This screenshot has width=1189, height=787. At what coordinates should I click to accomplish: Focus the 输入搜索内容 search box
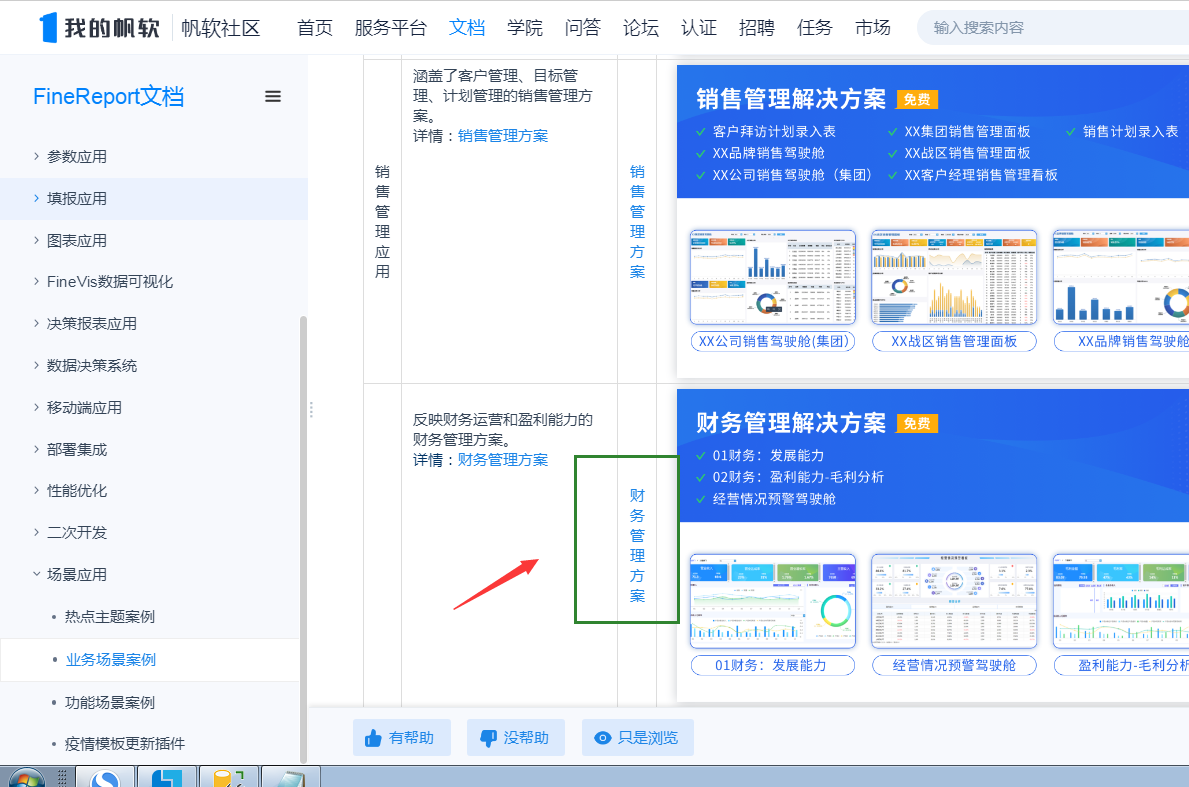pos(1054,28)
